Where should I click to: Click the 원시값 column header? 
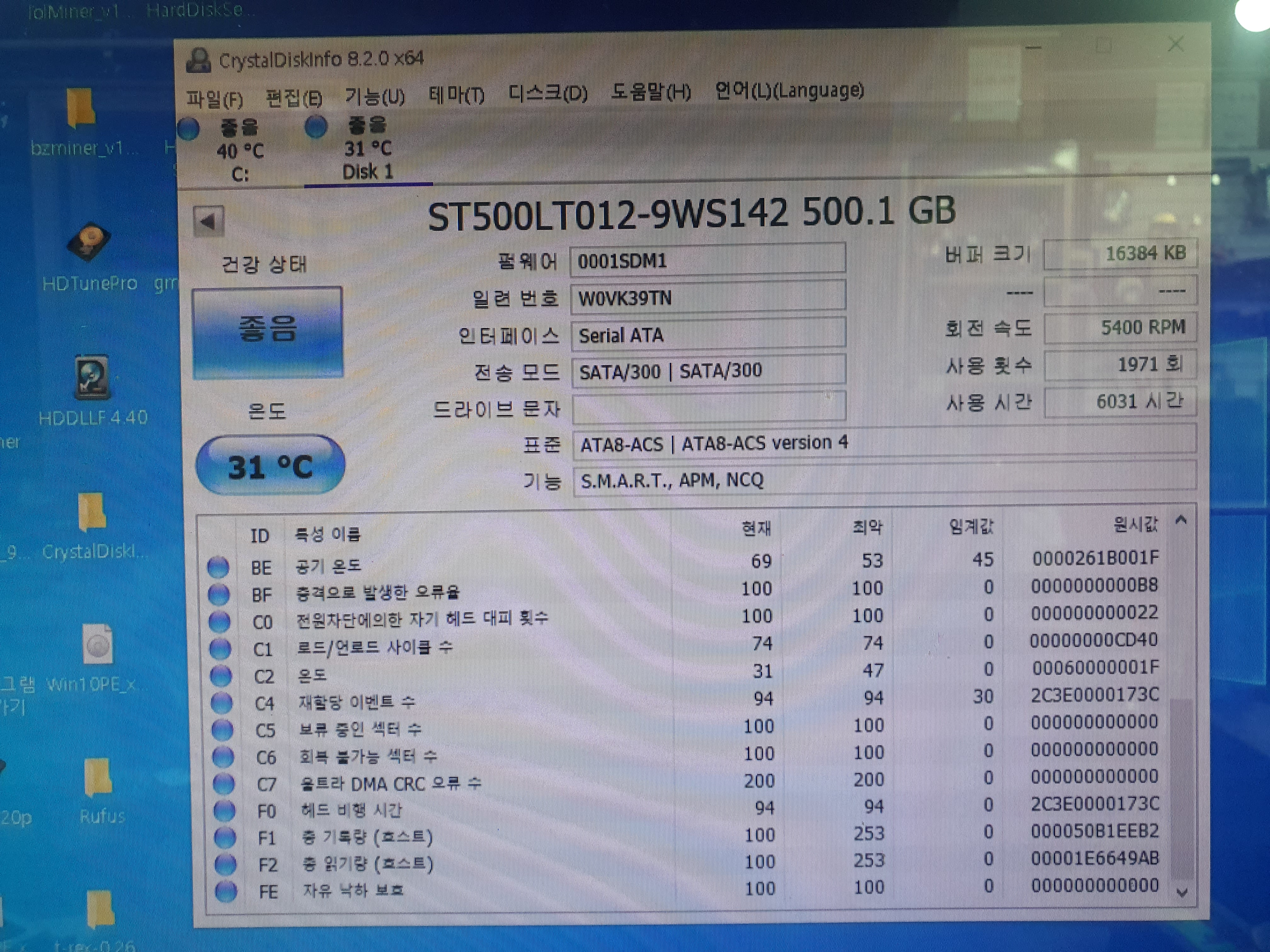click(1136, 524)
